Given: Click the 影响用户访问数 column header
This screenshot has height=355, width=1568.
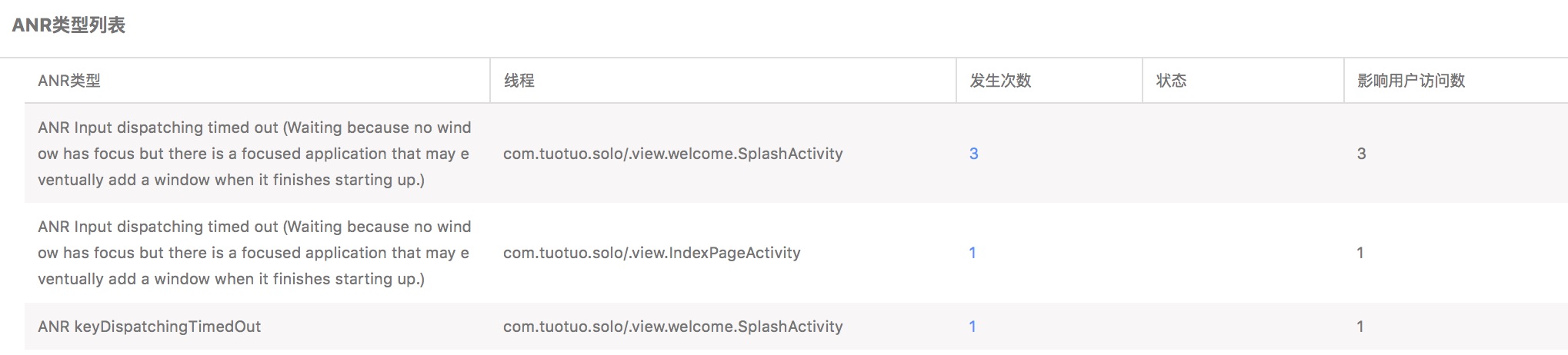Looking at the screenshot, I should point(1411,81).
